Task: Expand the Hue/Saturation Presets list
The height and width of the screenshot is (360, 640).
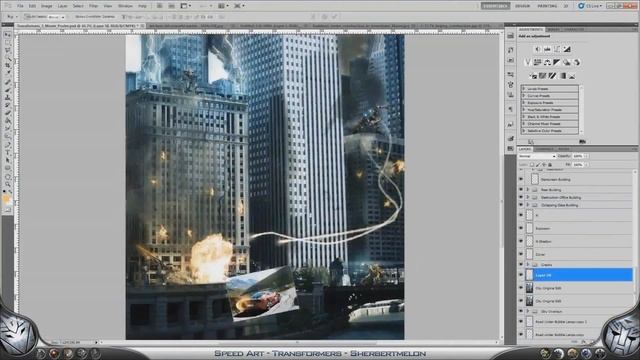Action: point(524,109)
